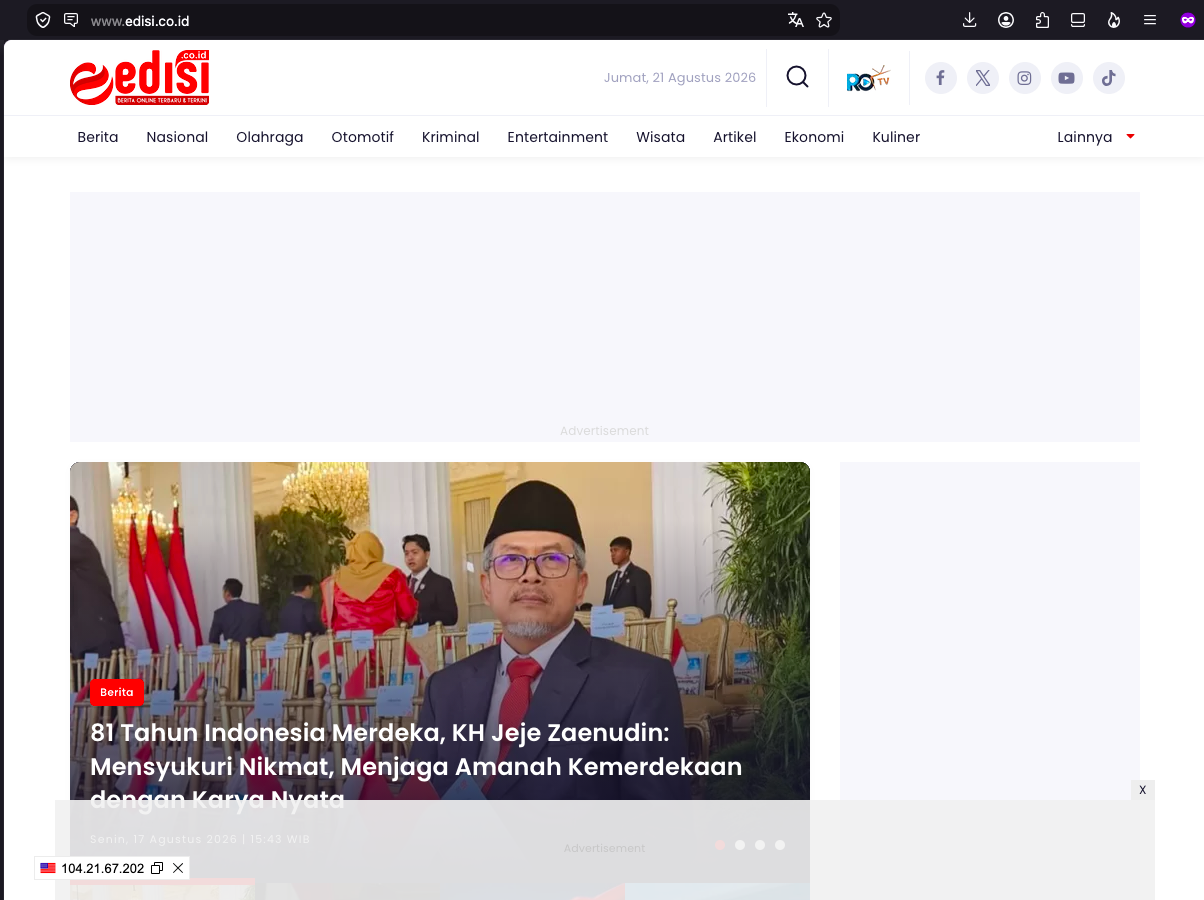1204x900 pixels.
Task: Open the Wisata menu item
Action: pyautogui.click(x=661, y=137)
